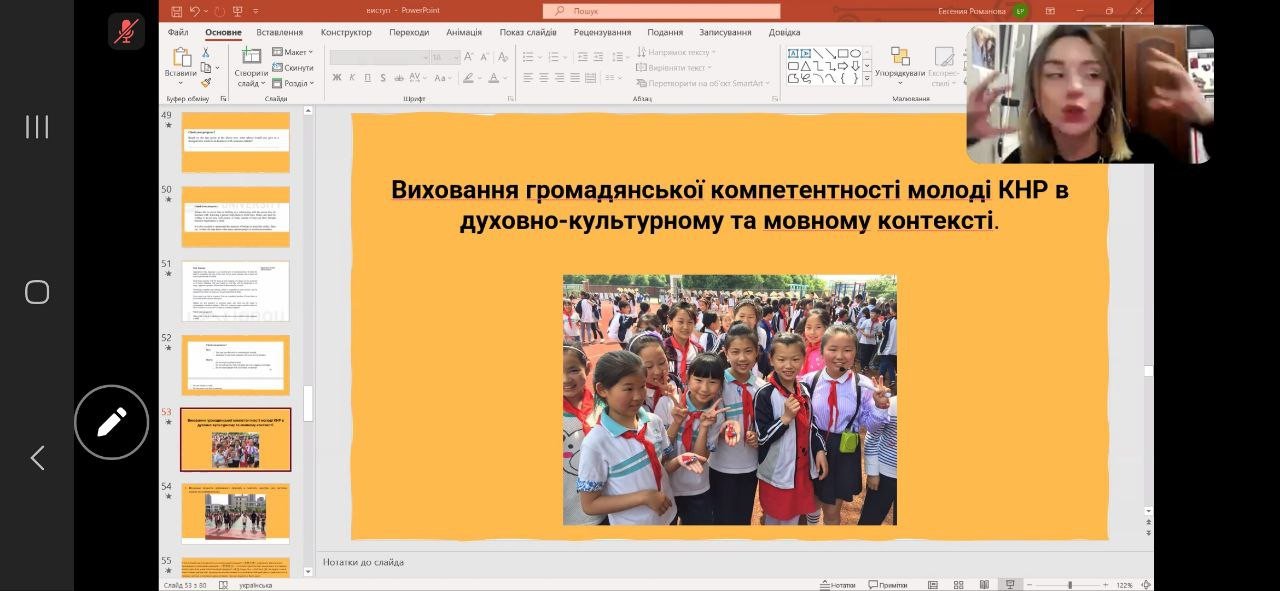Click the Slide Sorter view icon
This screenshot has width=1280, height=591.
coord(959,585)
